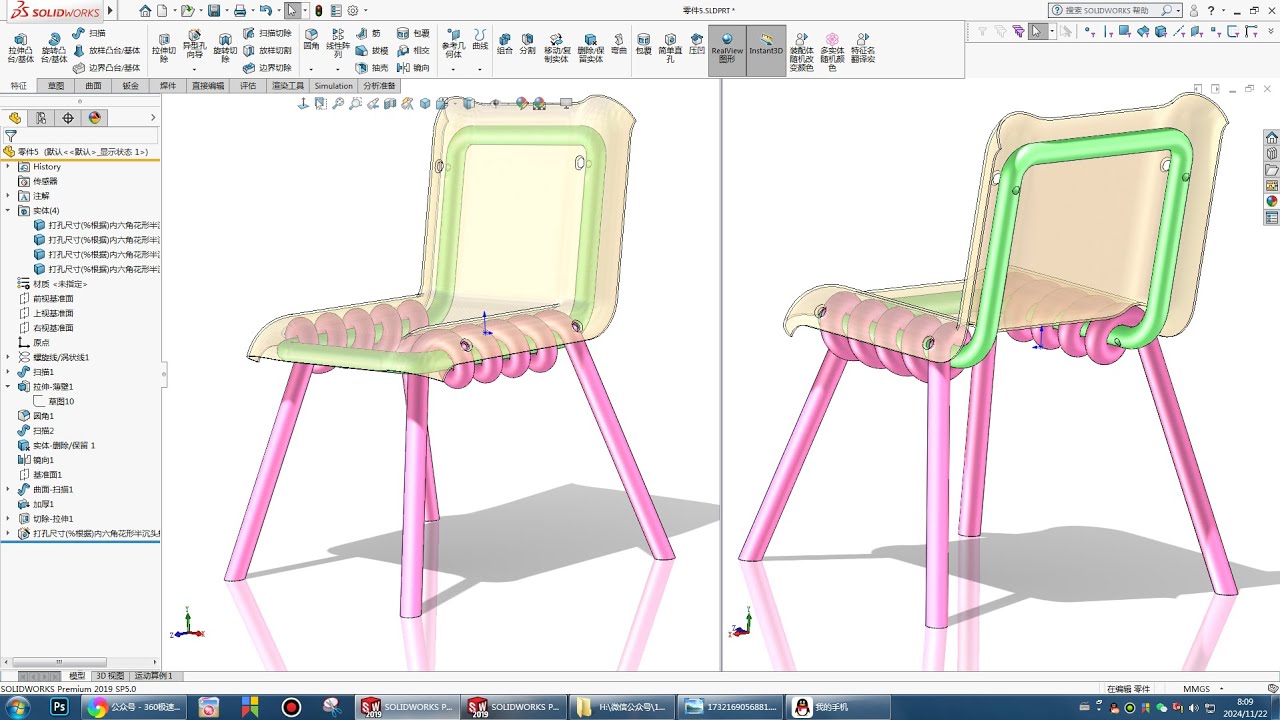Collapse the 实体(4) solid bodies folder
Screen dimensions: 1280x720
8,210
